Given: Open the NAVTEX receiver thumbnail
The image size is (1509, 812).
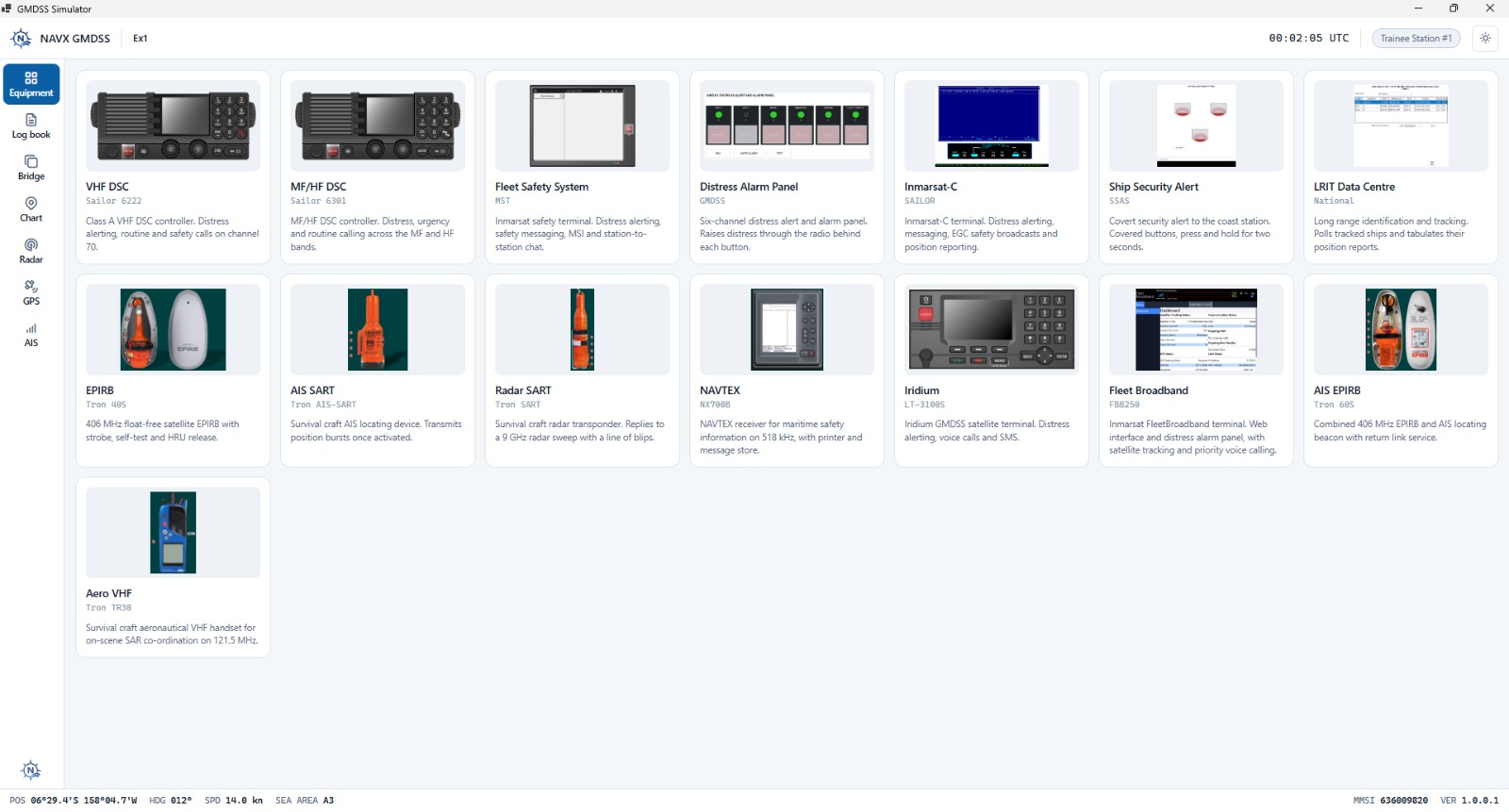Looking at the screenshot, I should tap(787, 329).
